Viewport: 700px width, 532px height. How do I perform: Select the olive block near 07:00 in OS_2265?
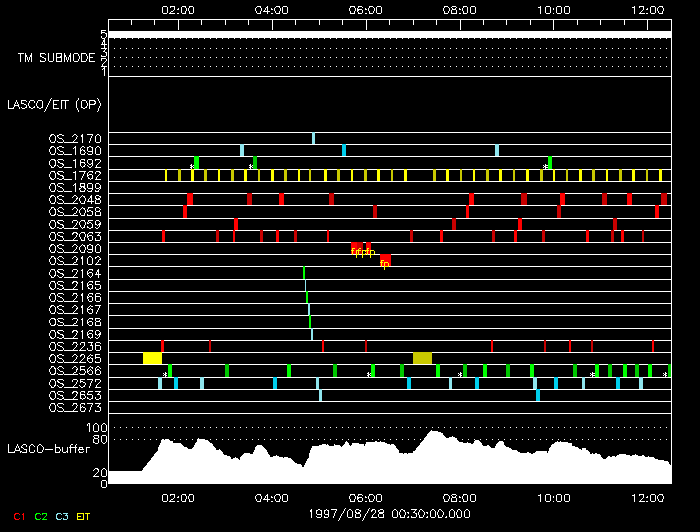(x=423, y=358)
